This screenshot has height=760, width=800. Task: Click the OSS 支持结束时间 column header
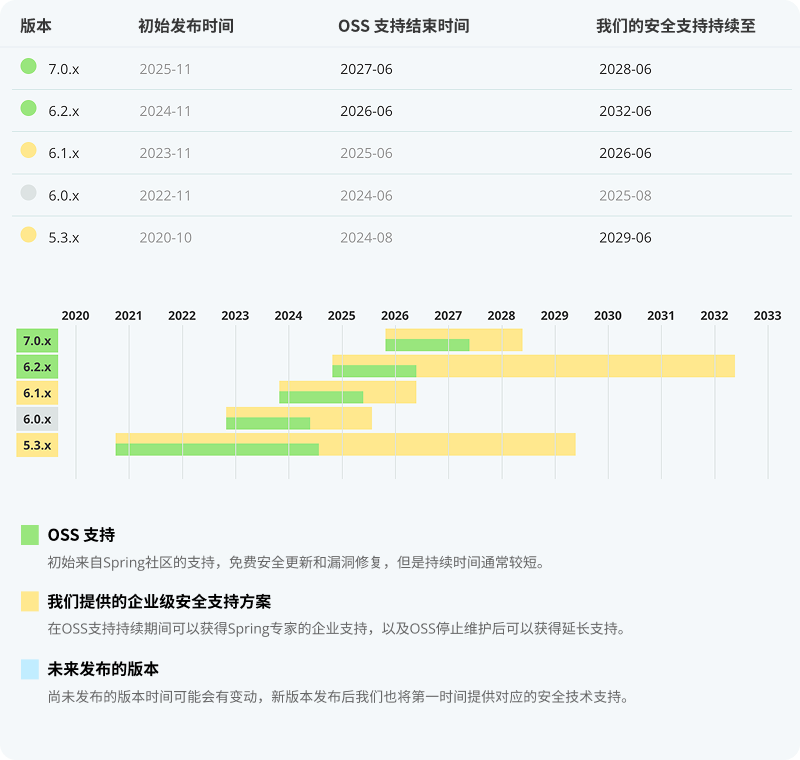point(404,27)
